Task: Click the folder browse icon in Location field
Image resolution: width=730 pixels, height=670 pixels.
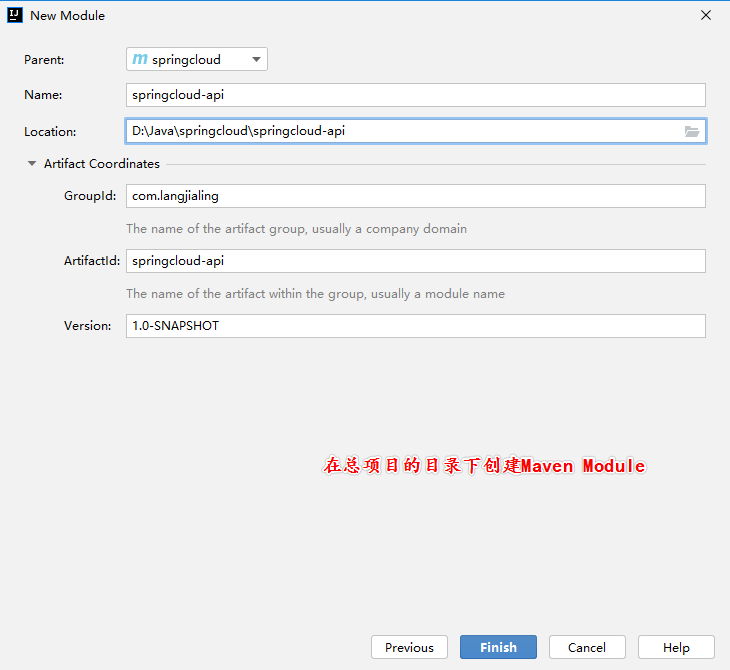Action: tap(692, 132)
